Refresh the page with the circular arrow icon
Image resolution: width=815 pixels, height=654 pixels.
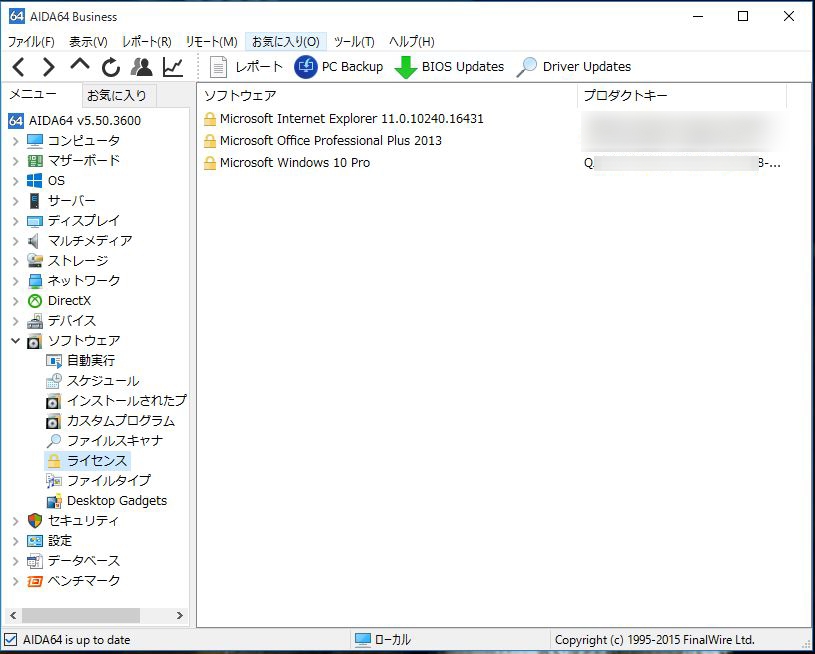pos(110,67)
